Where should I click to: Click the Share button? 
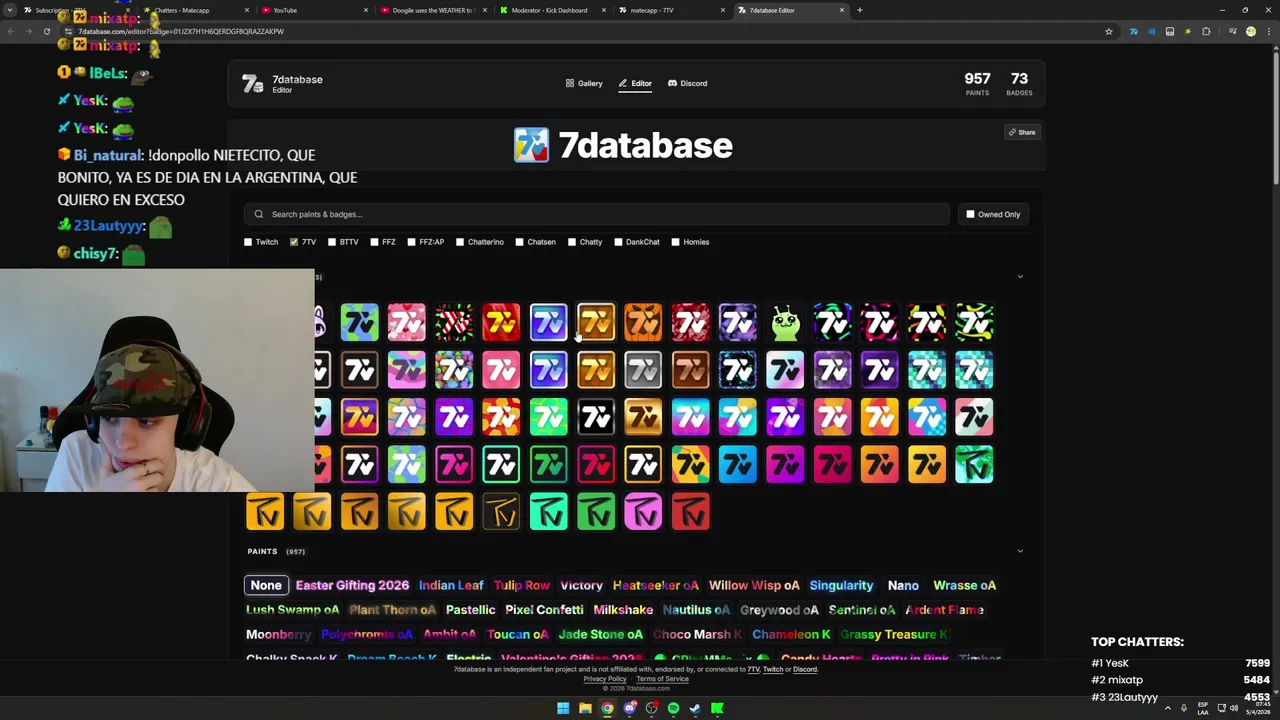pos(1022,132)
